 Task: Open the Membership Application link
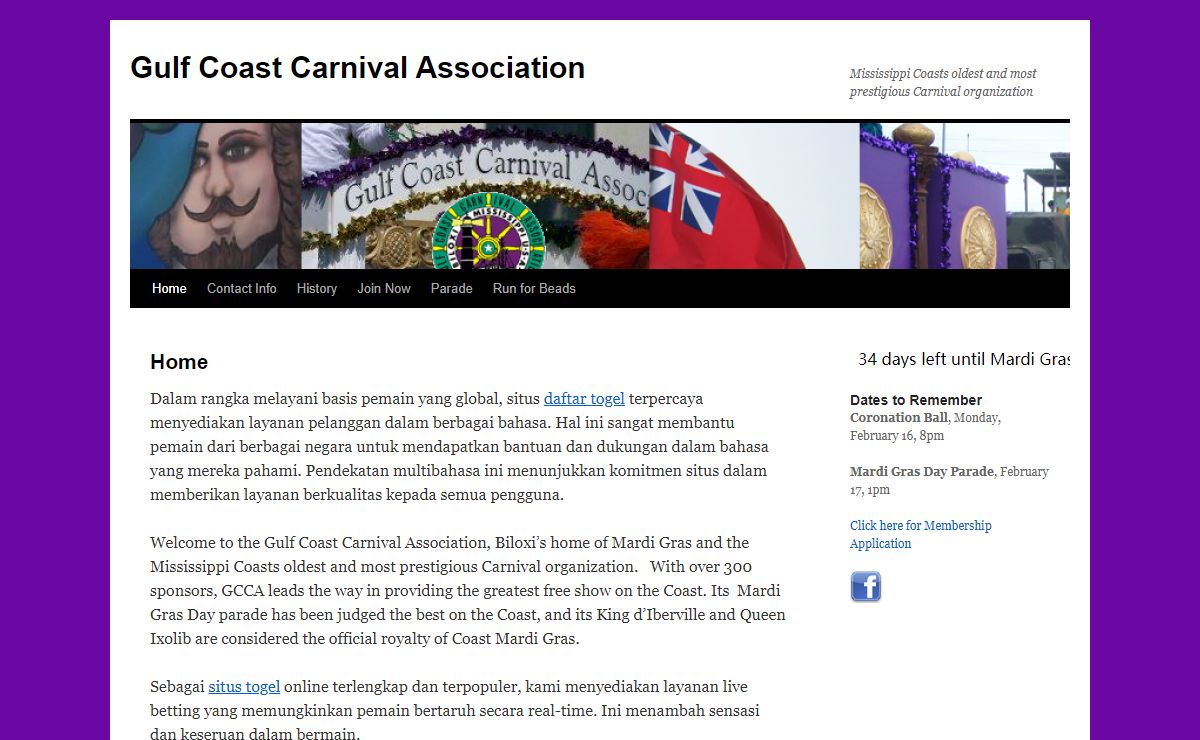pyautogui.click(x=921, y=534)
